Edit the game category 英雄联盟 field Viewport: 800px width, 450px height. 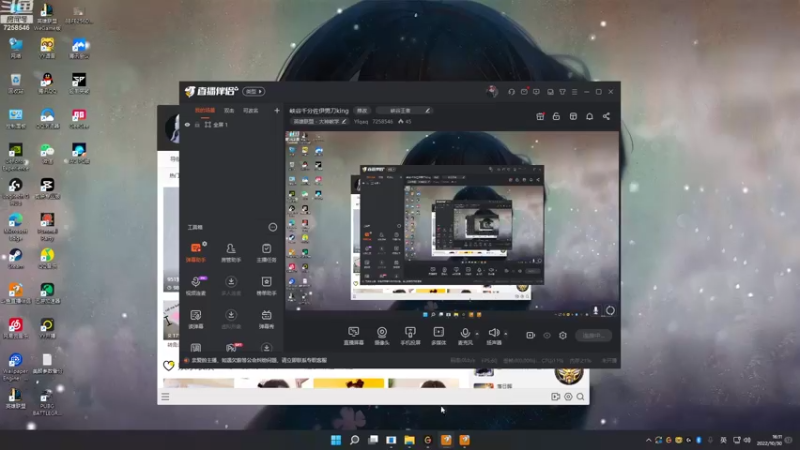319,121
